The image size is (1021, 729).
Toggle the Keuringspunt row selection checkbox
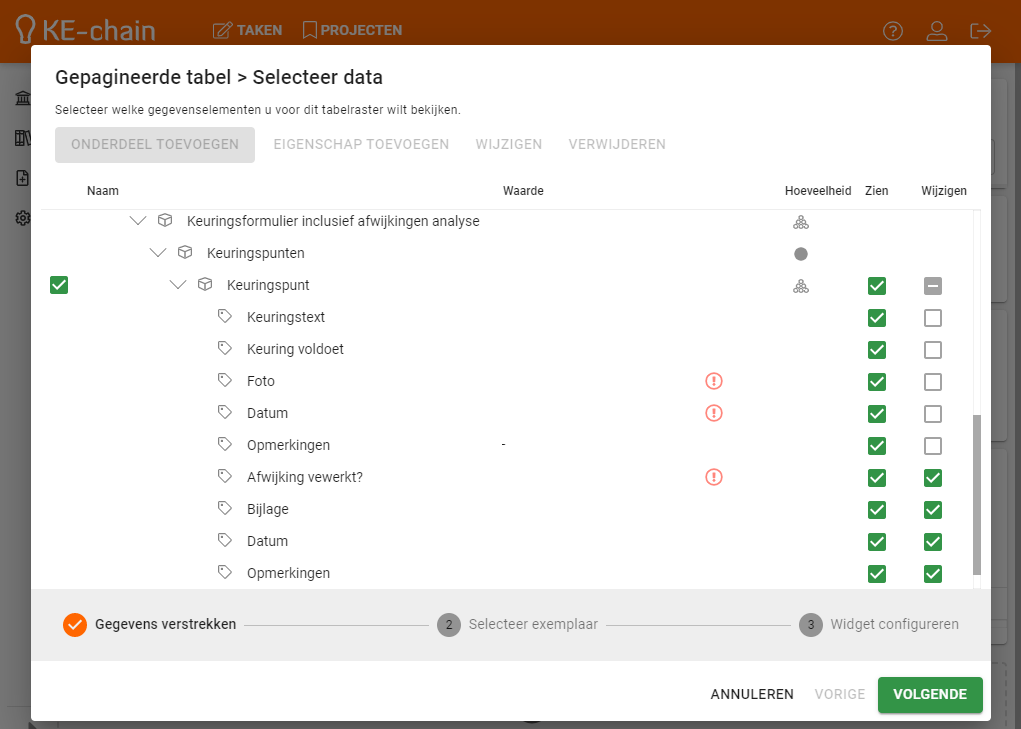tap(59, 286)
